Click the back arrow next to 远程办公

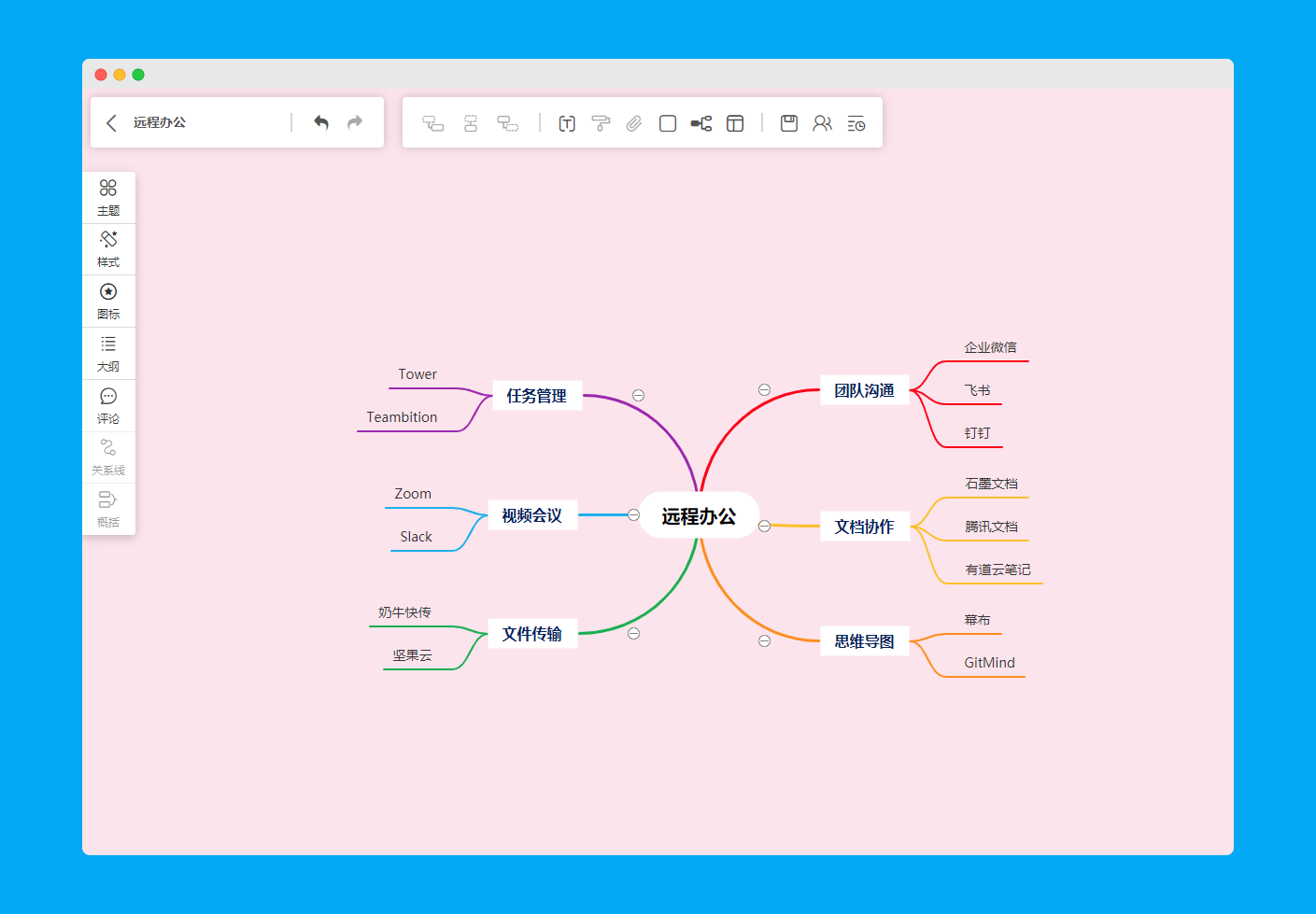[x=111, y=122]
